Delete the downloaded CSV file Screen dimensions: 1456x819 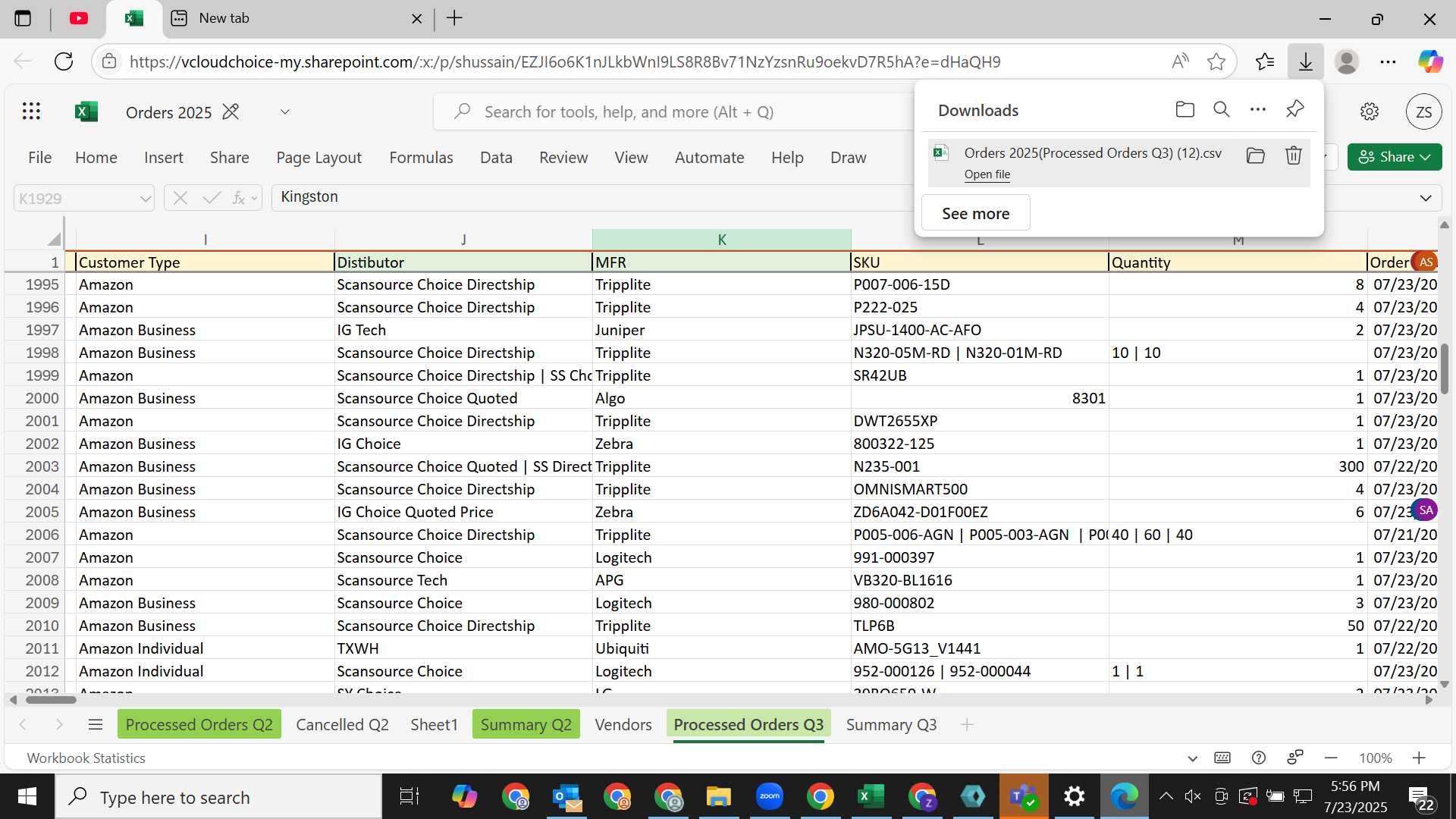1294,155
